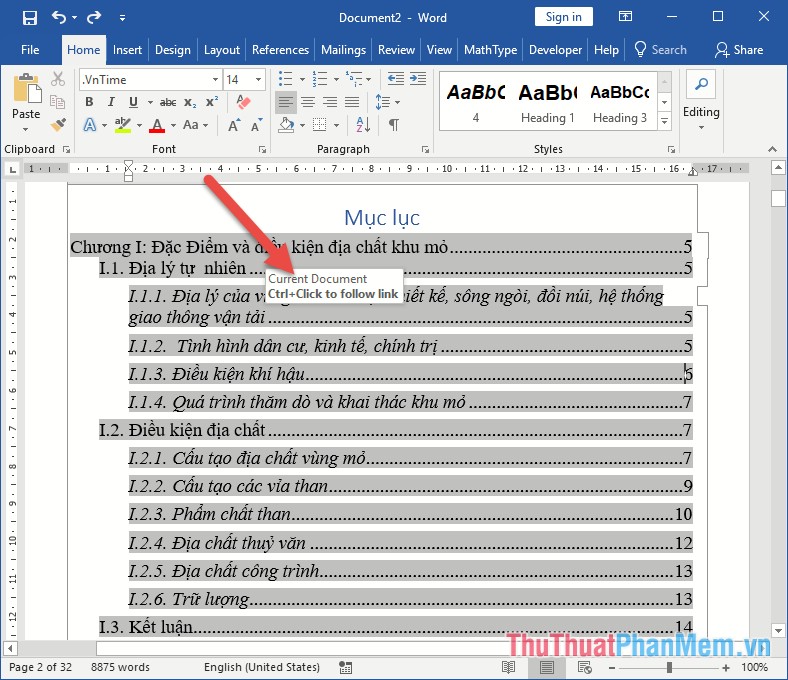Switch to Read Mode view
The image size is (788, 680).
[x=508, y=667]
